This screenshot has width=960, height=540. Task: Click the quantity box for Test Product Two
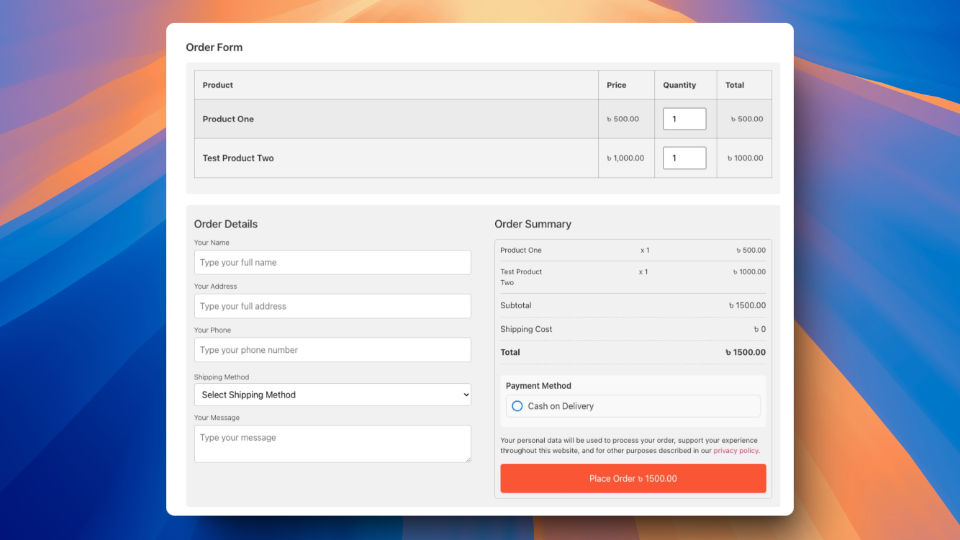[684, 158]
